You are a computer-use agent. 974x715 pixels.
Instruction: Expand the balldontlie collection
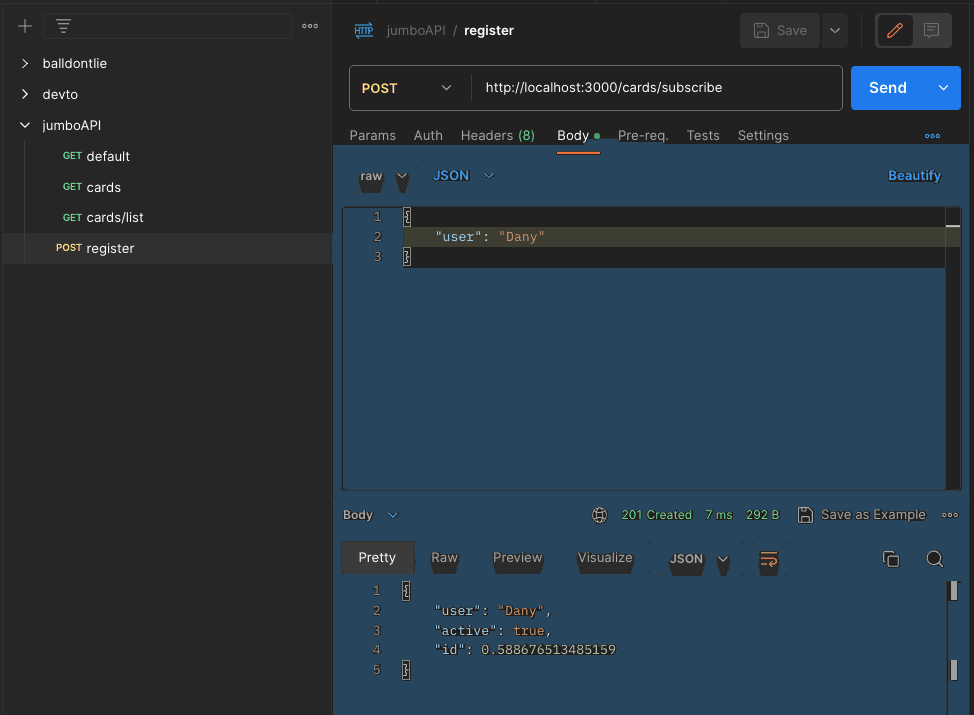pyautogui.click(x=25, y=63)
